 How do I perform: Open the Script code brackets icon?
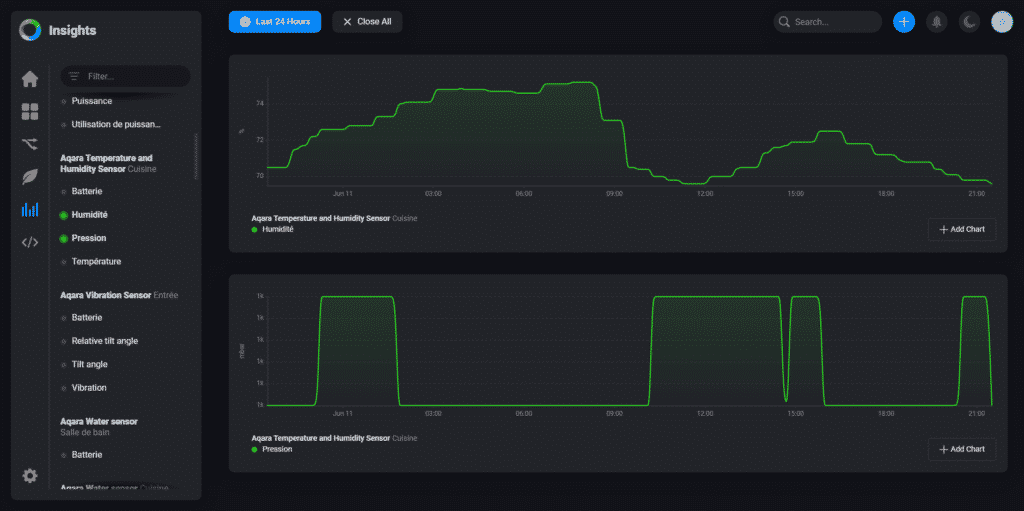(30, 242)
